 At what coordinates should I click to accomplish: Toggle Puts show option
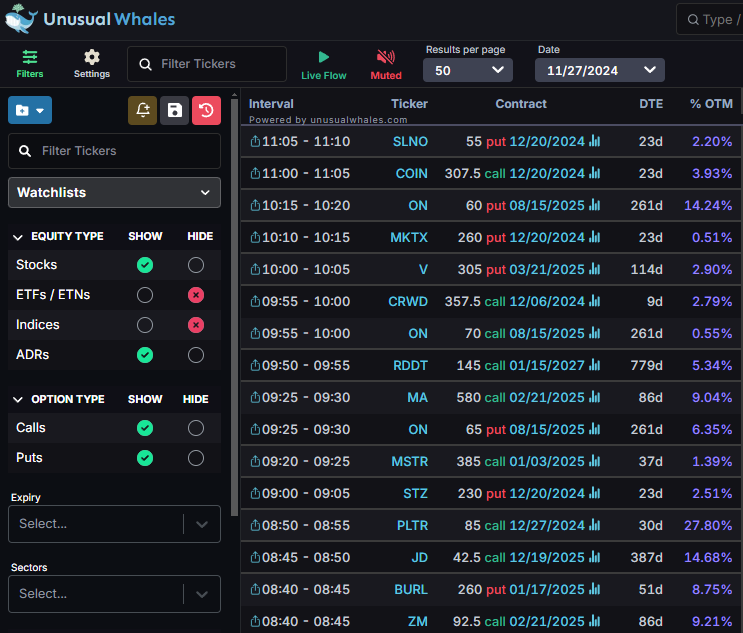[145, 458]
